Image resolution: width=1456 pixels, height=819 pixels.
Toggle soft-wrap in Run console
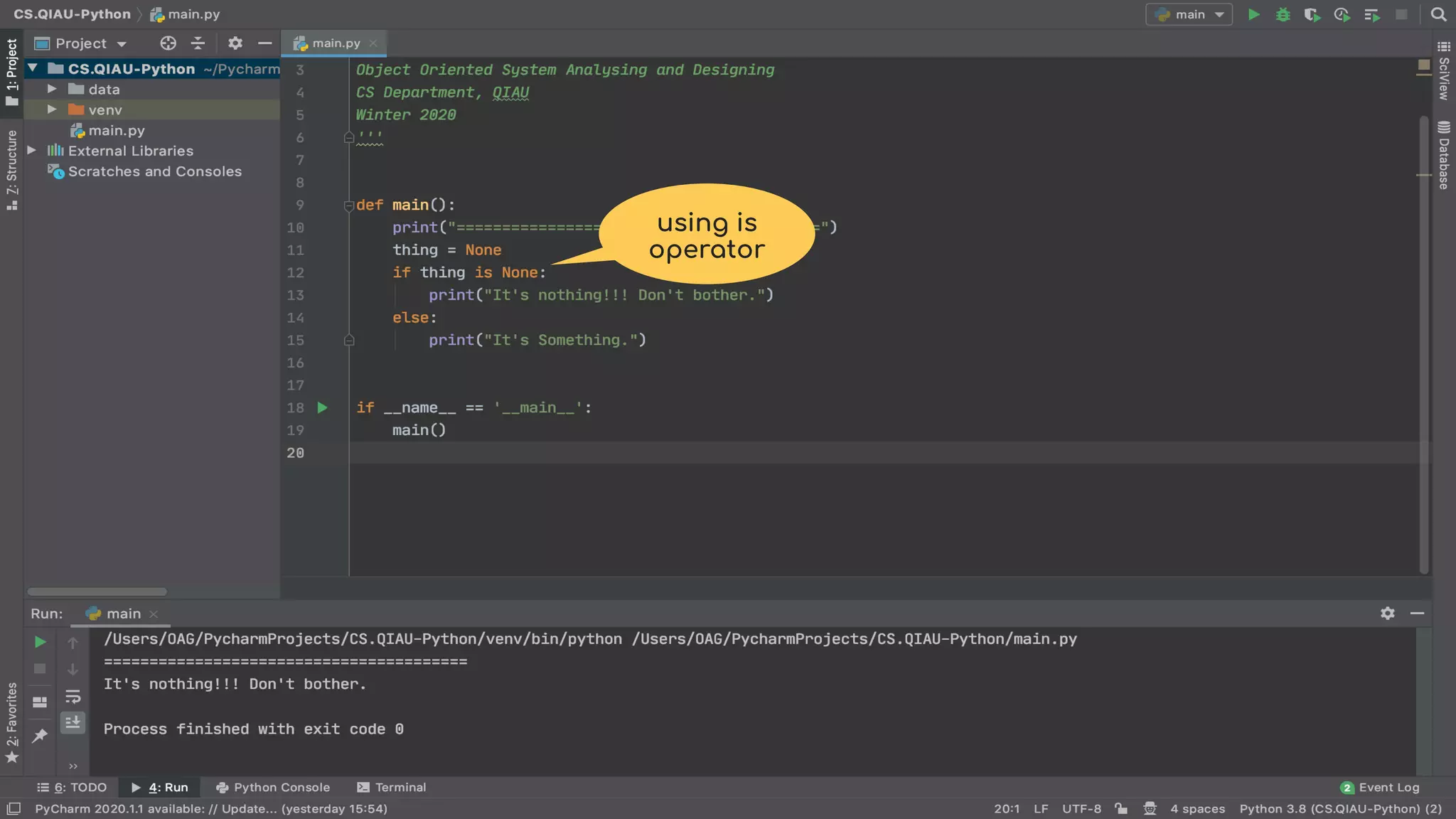pyautogui.click(x=73, y=697)
